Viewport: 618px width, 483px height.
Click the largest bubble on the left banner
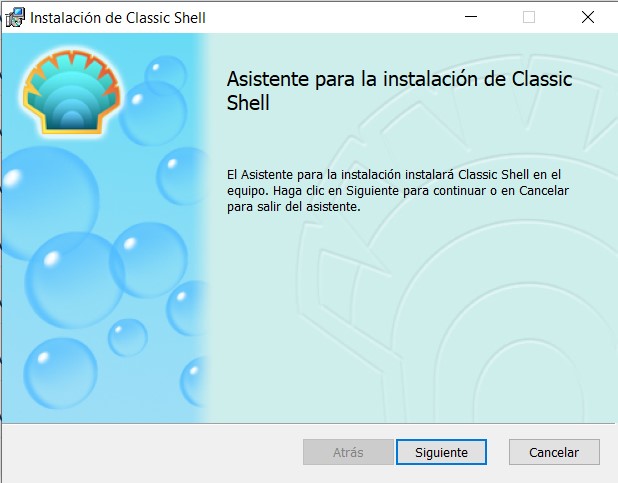49,203
